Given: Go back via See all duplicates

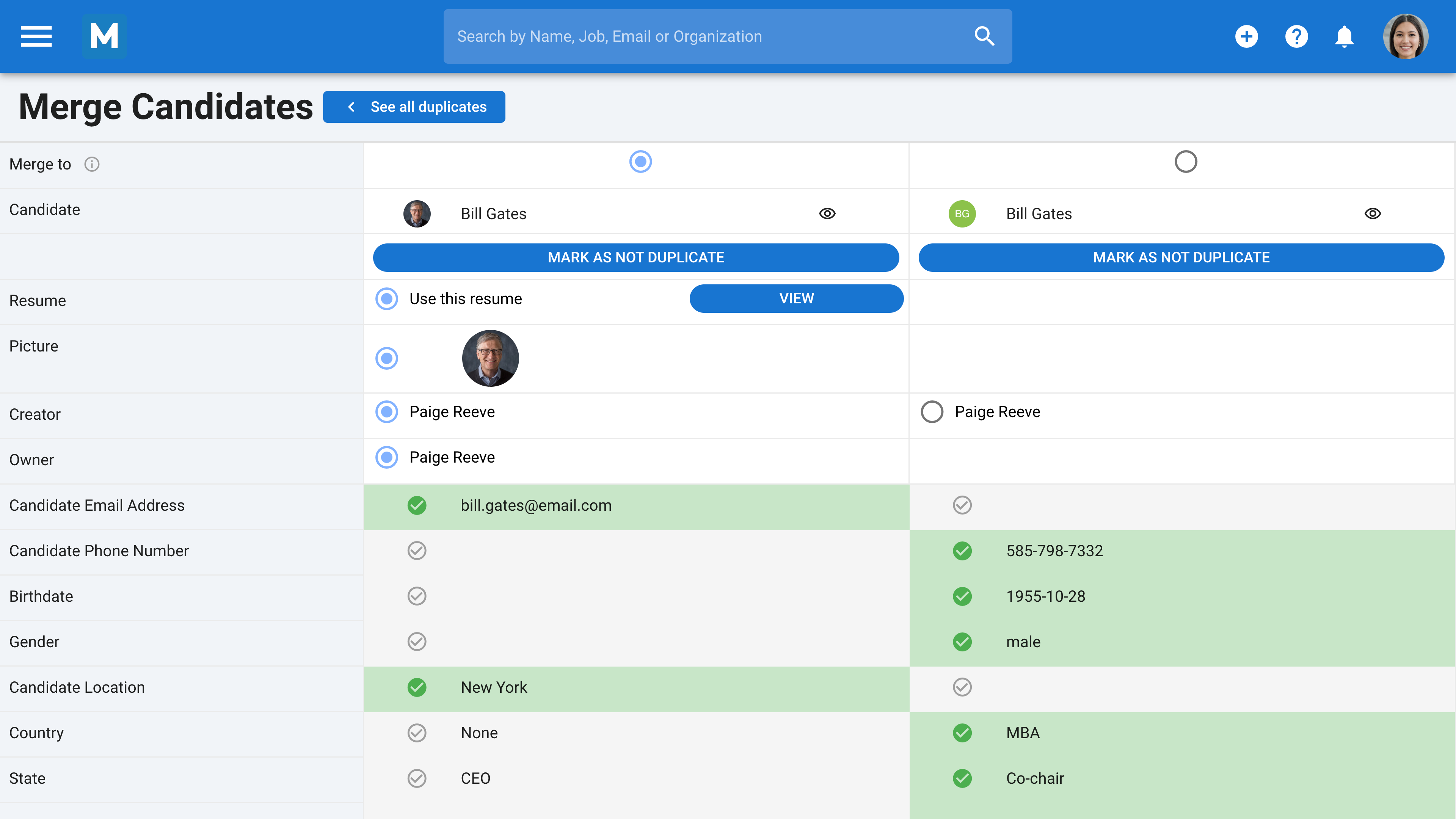Looking at the screenshot, I should (414, 107).
